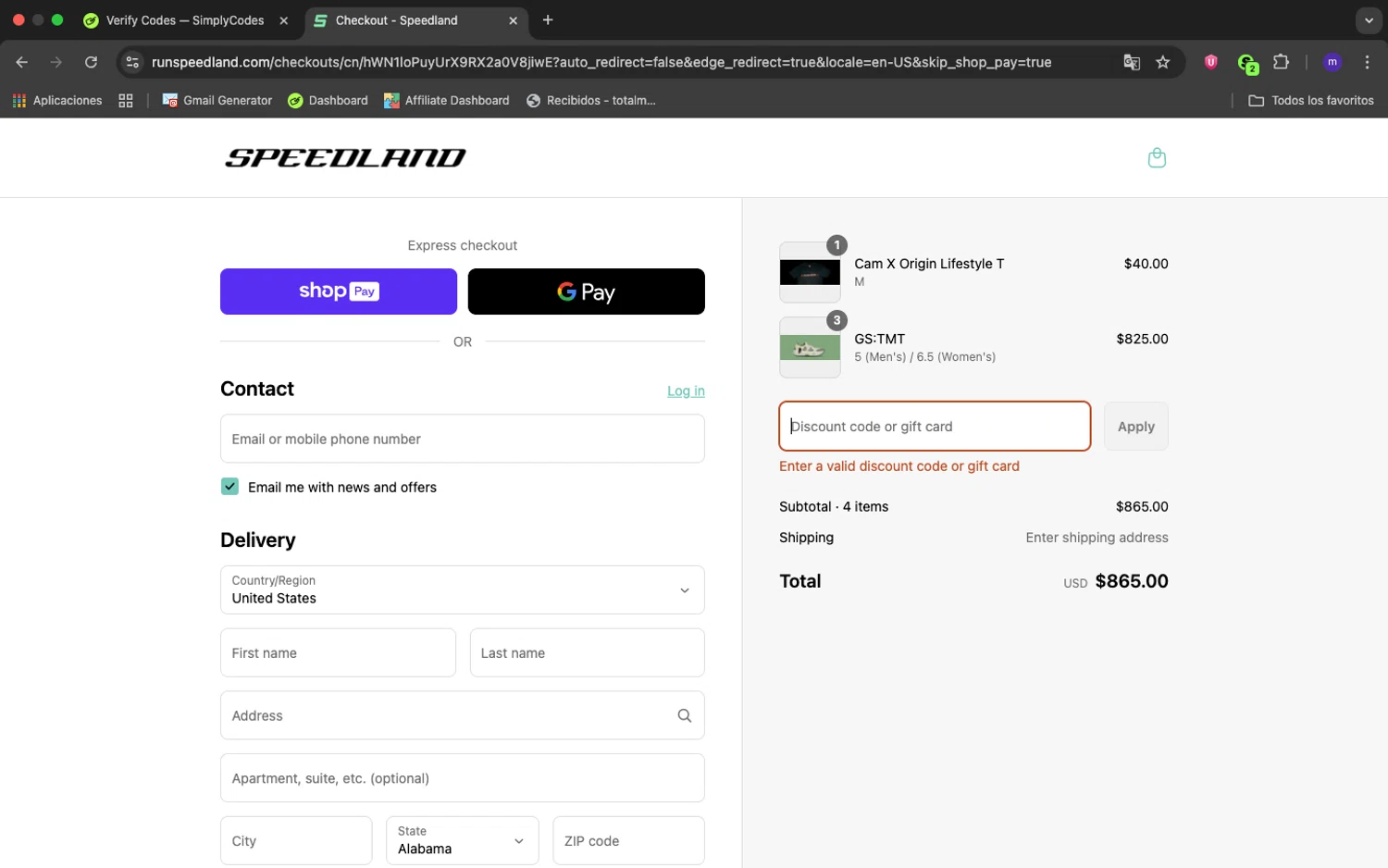View site information icon in address bar

click(x=132, y=62)
